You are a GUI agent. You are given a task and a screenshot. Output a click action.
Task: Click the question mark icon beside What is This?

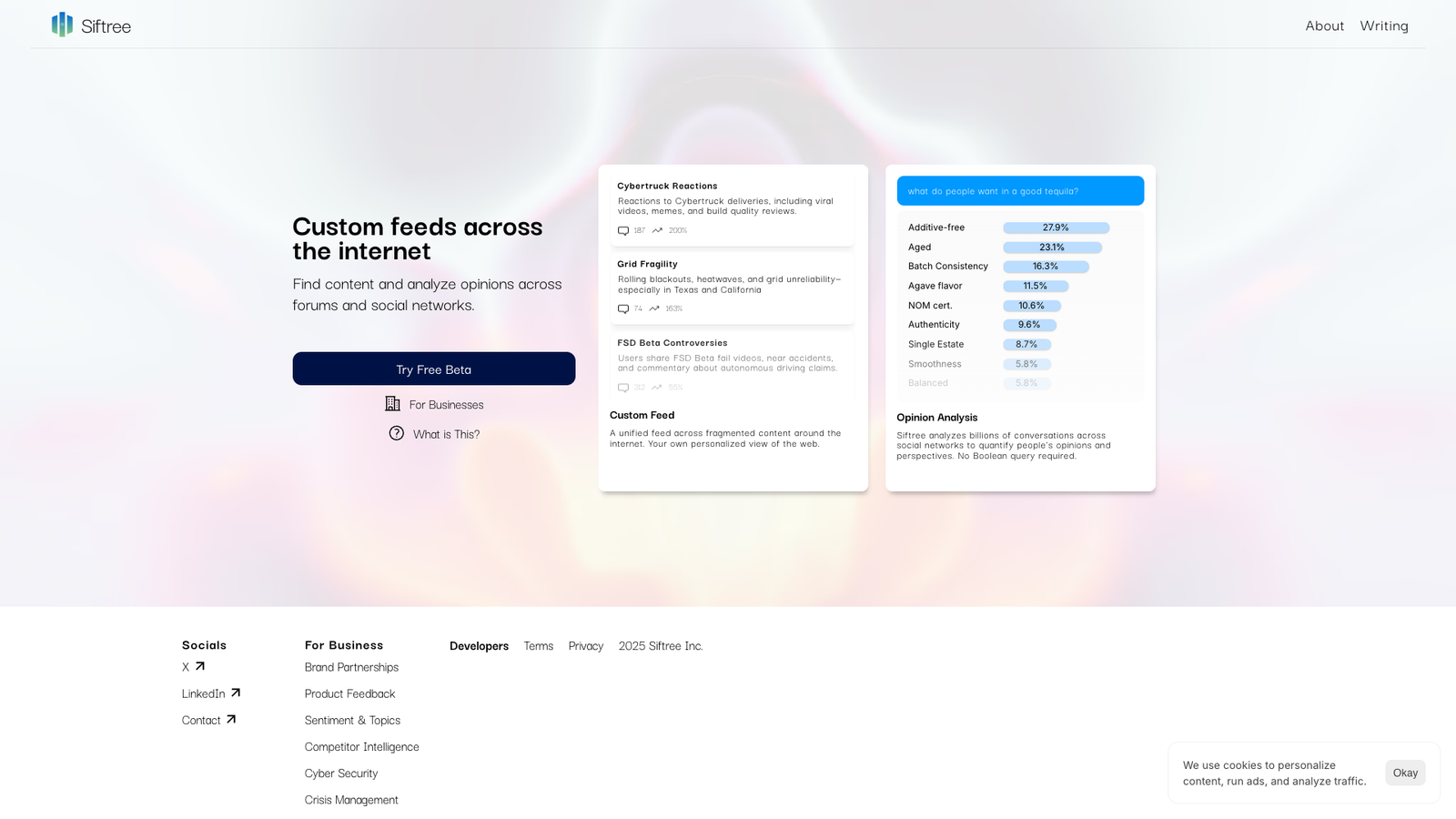click(x=397, y=433)
